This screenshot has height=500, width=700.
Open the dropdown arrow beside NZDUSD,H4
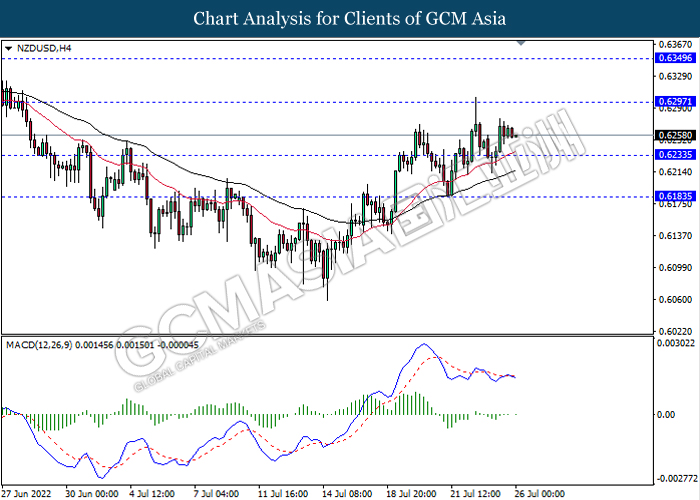[8, 48]
